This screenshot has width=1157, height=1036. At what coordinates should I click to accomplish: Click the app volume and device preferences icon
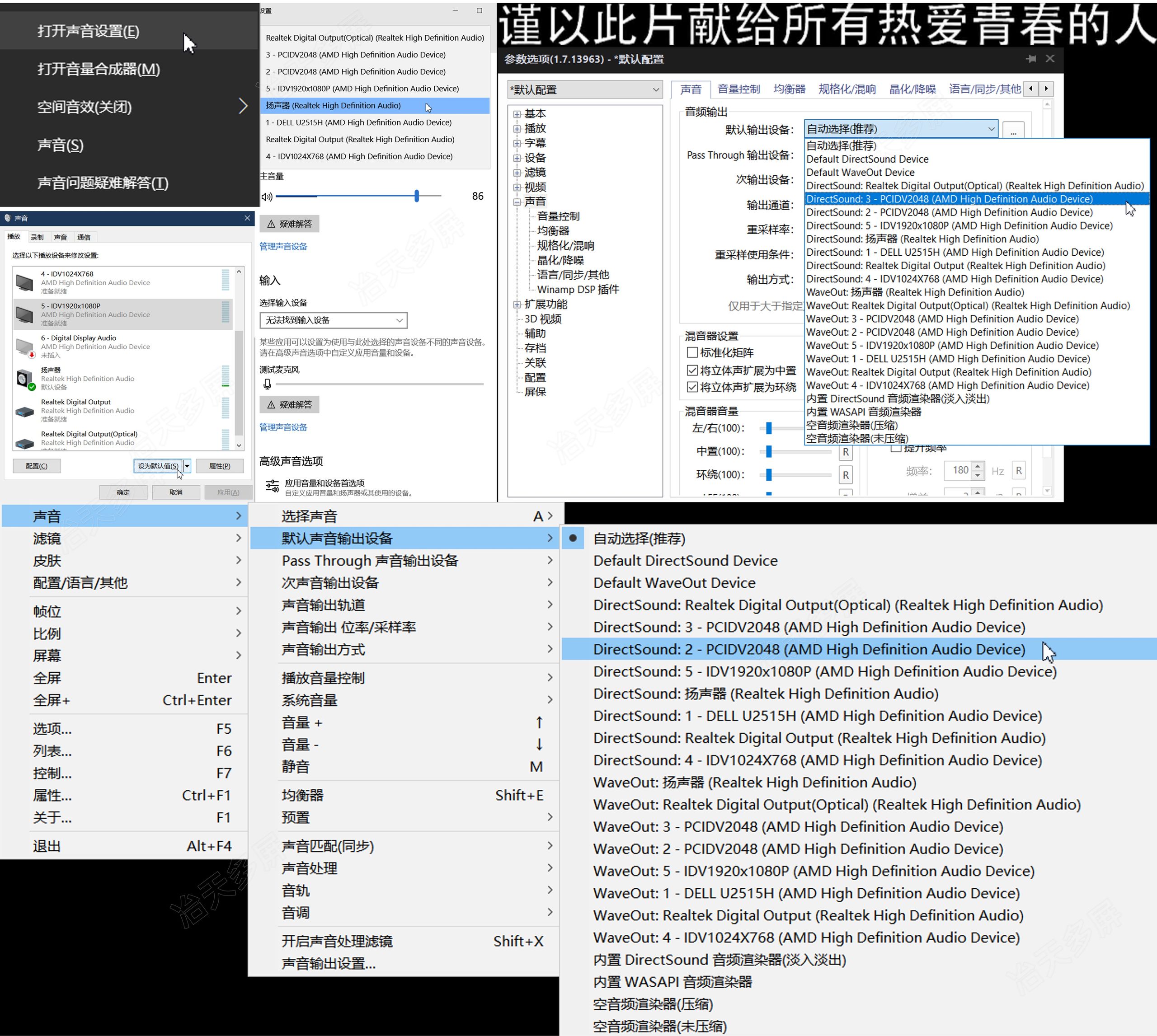272,486
